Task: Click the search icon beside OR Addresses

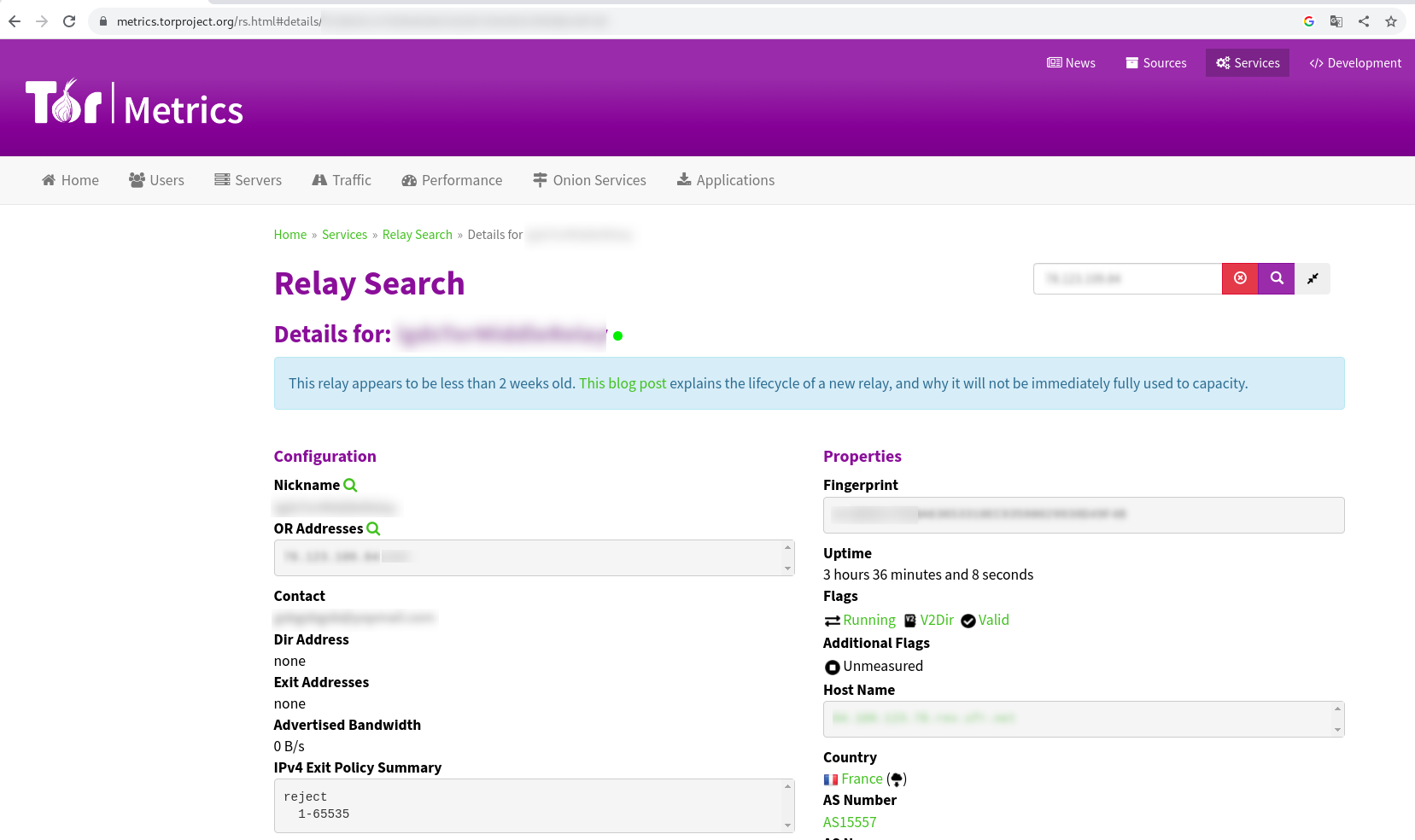Action: [373, 528]
